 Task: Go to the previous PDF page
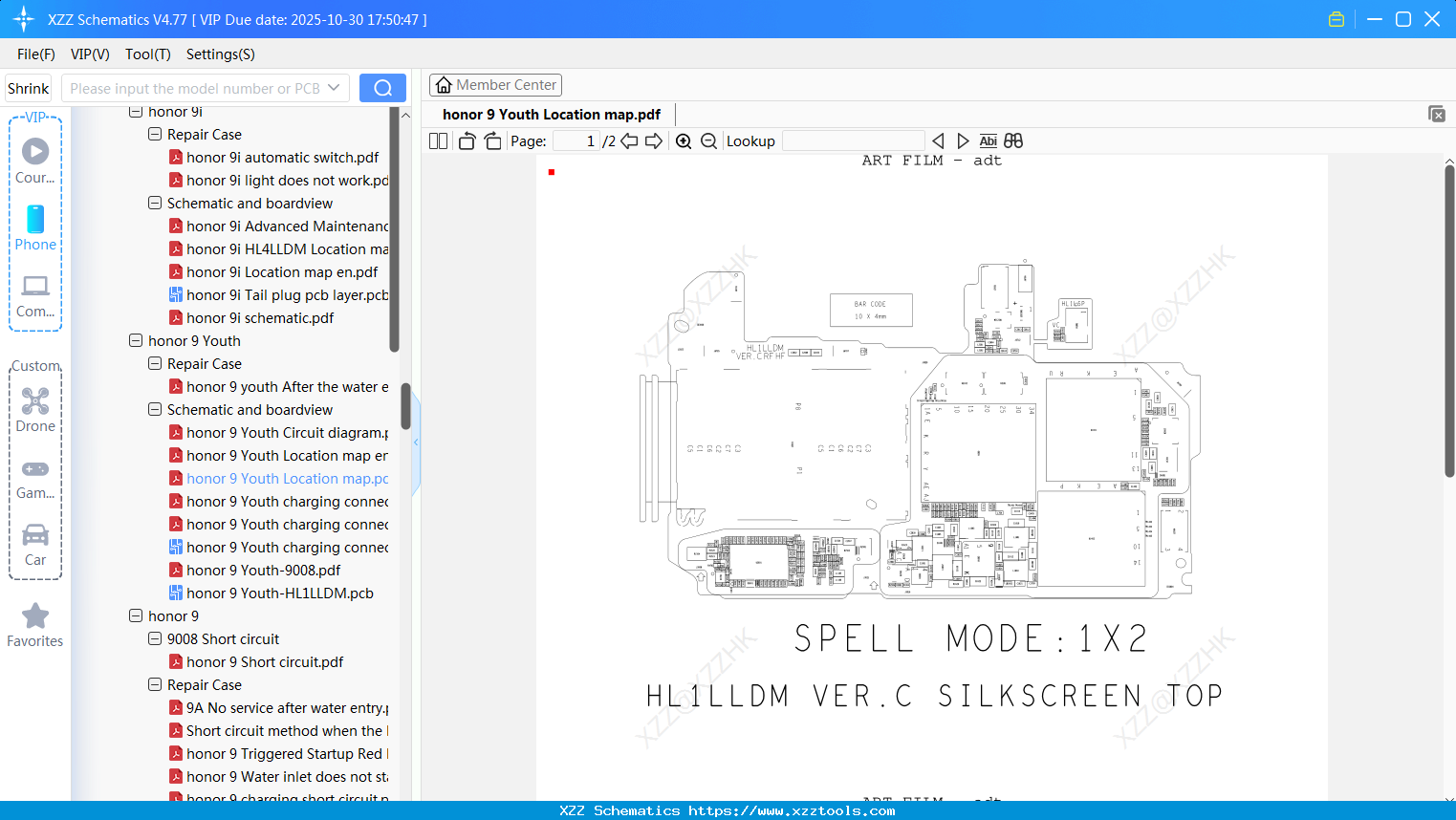(629, 140)
